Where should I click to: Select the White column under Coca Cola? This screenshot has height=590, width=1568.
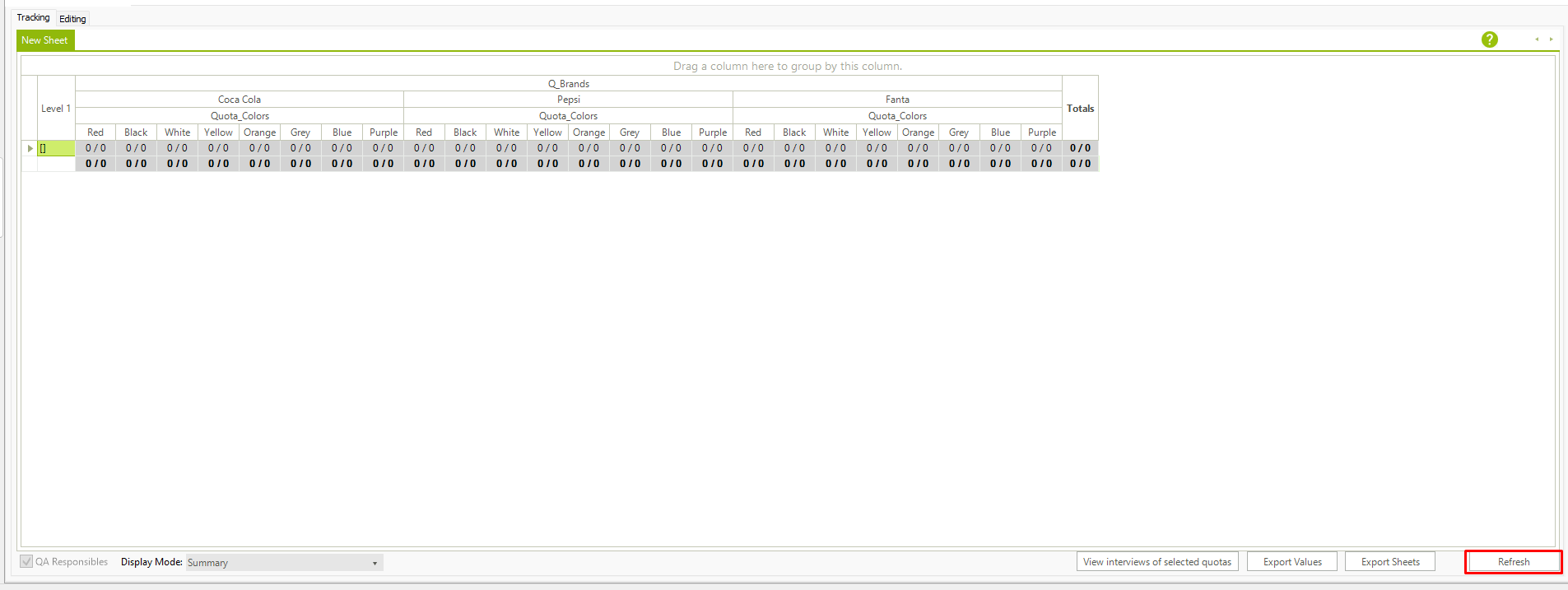point(177,132)
